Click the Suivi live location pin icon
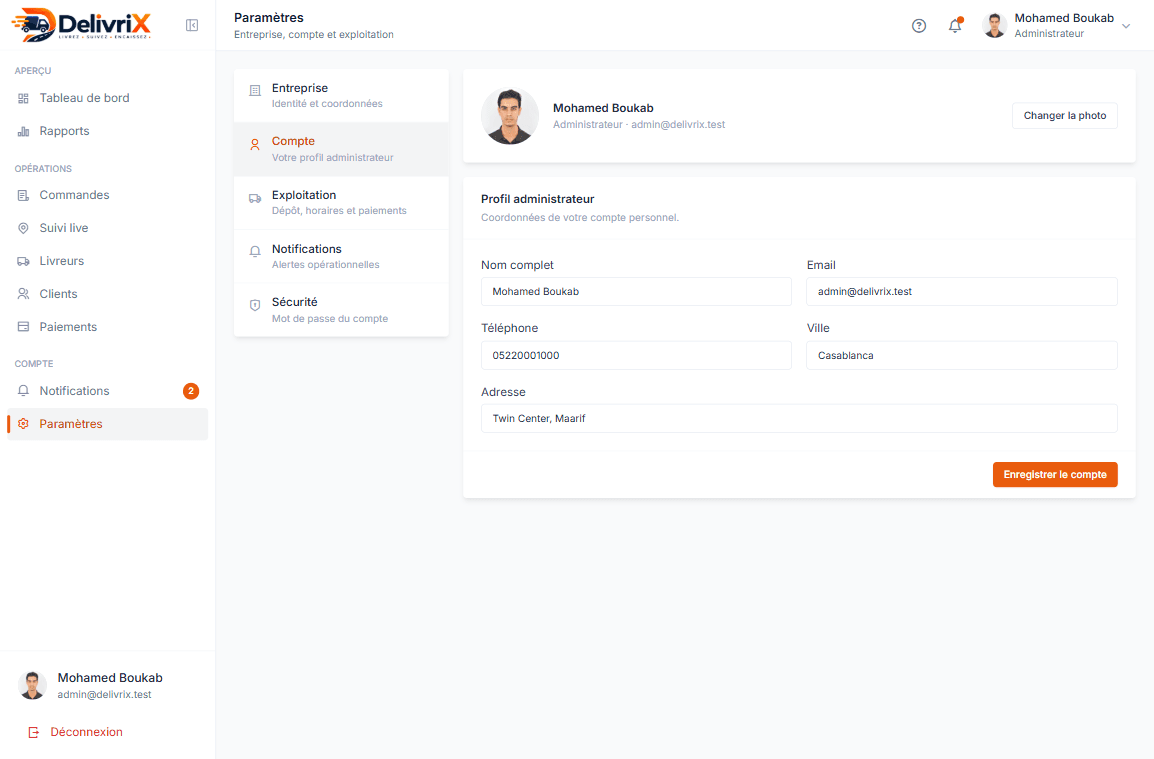1154x759 pixels. pos(24,228)
